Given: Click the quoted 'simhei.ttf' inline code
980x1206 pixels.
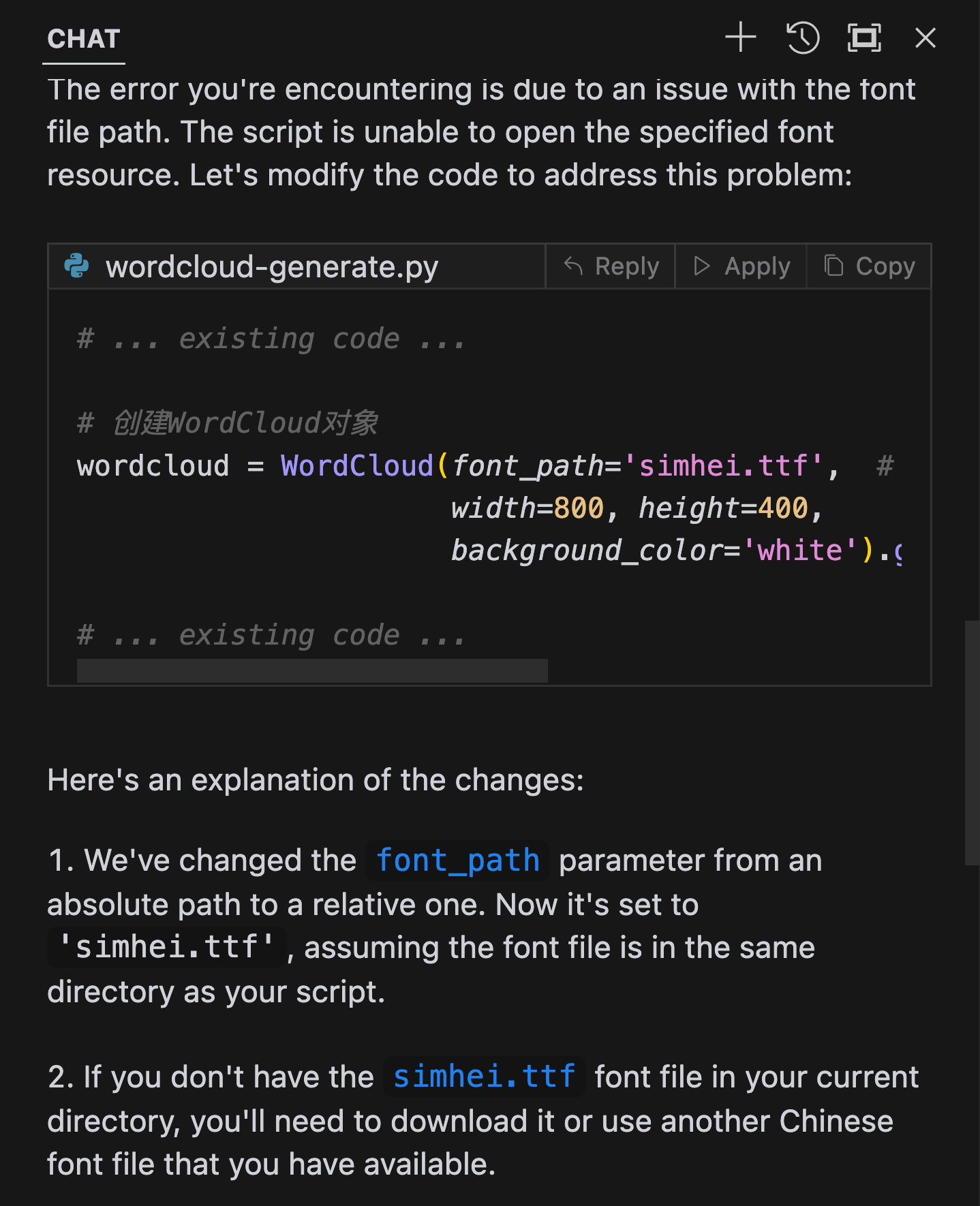Looking at the screenshot, I should pyautogui.click(x=167, y=947).
